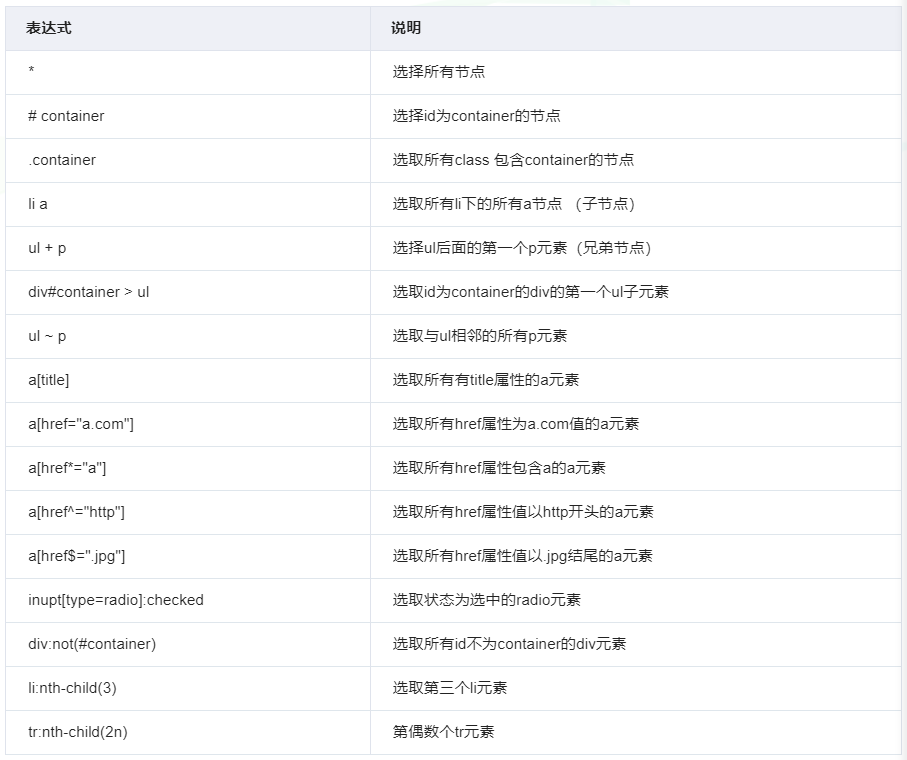Viewport: 907px width, 760px height.
Task: Click "第偶数个tr元素" description
Action: pos(443,732)
